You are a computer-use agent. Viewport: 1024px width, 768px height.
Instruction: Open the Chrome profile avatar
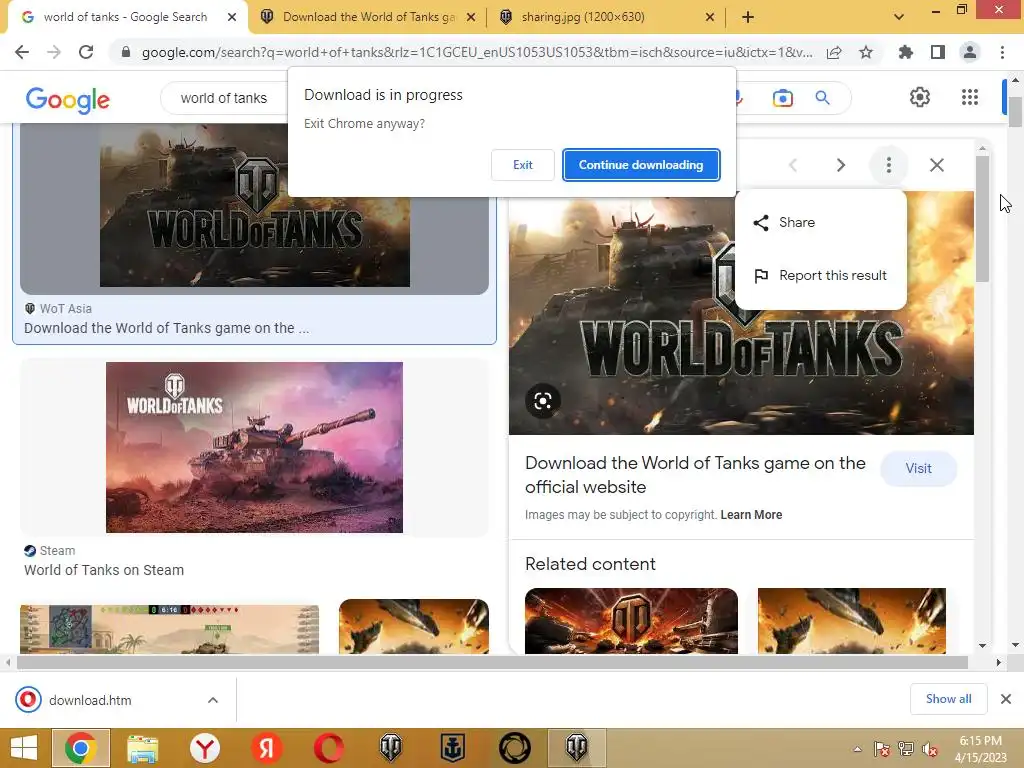click(970, 52)
